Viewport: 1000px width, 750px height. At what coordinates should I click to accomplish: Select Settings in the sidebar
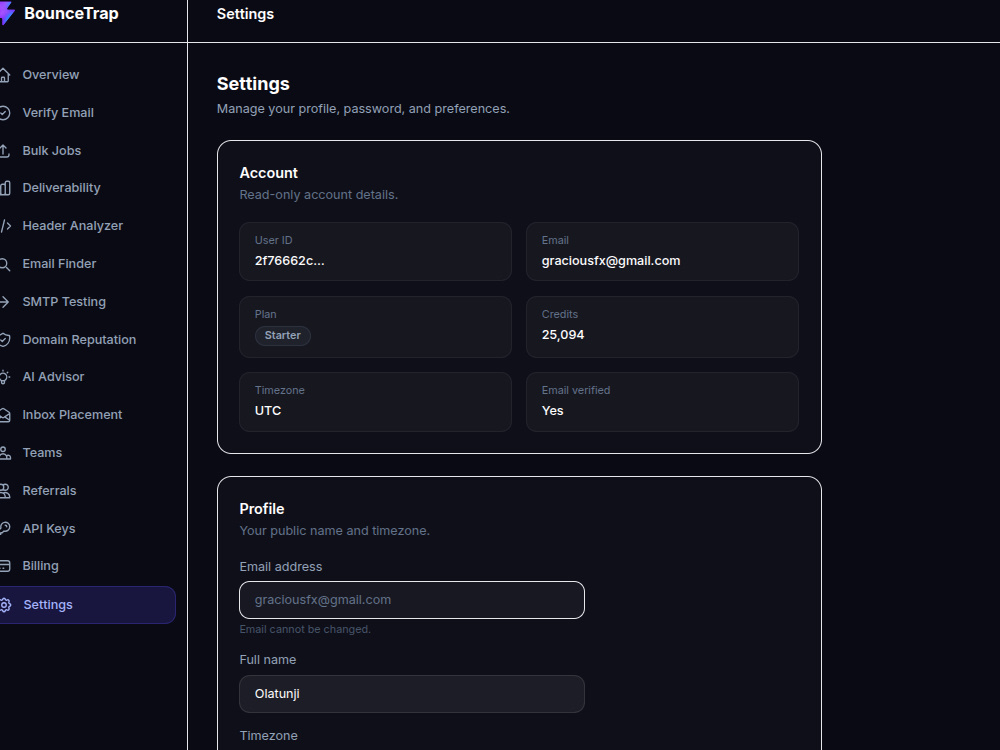point(86,605)
